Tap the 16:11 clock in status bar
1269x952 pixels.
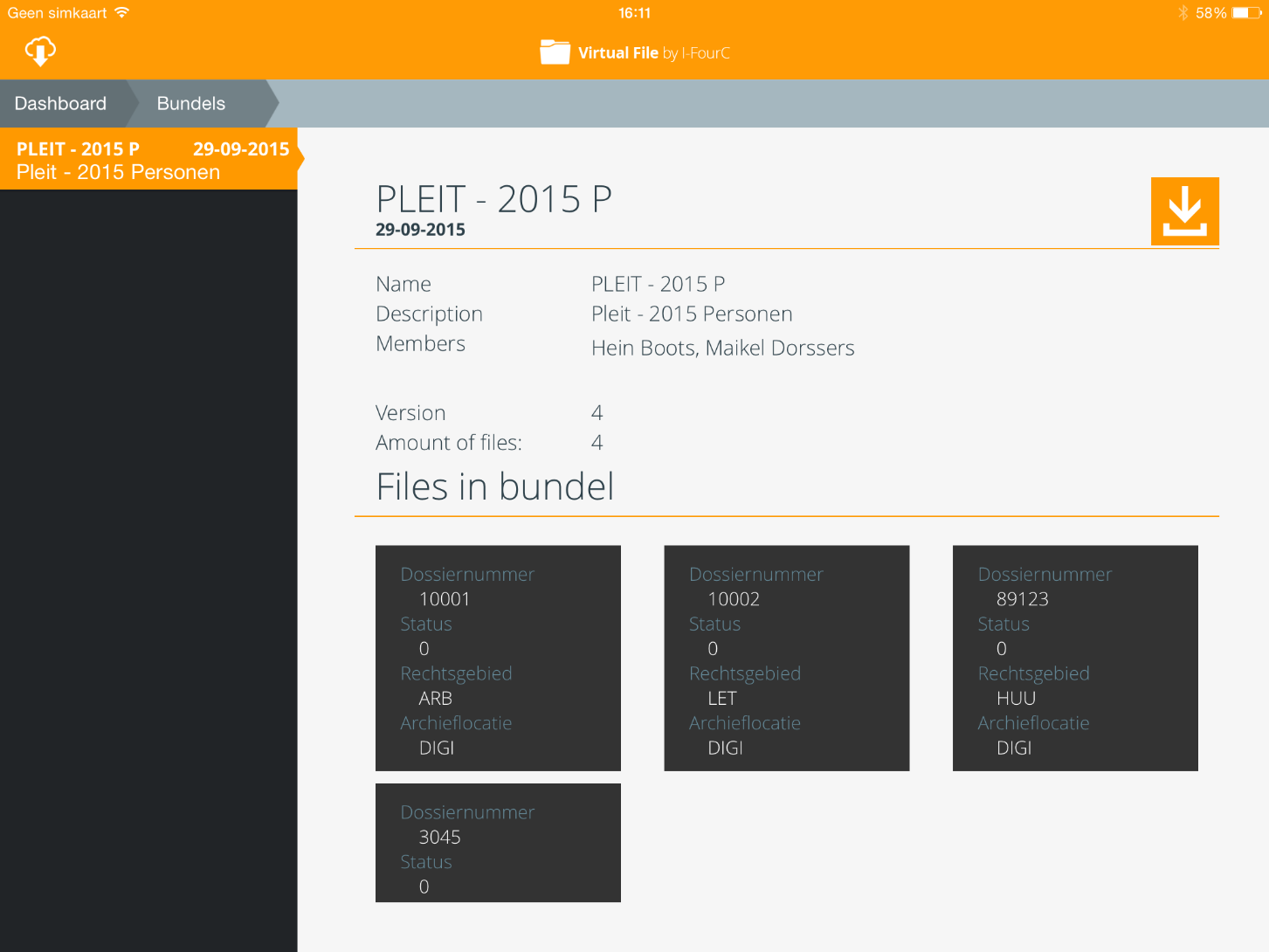tap(634, 13)
